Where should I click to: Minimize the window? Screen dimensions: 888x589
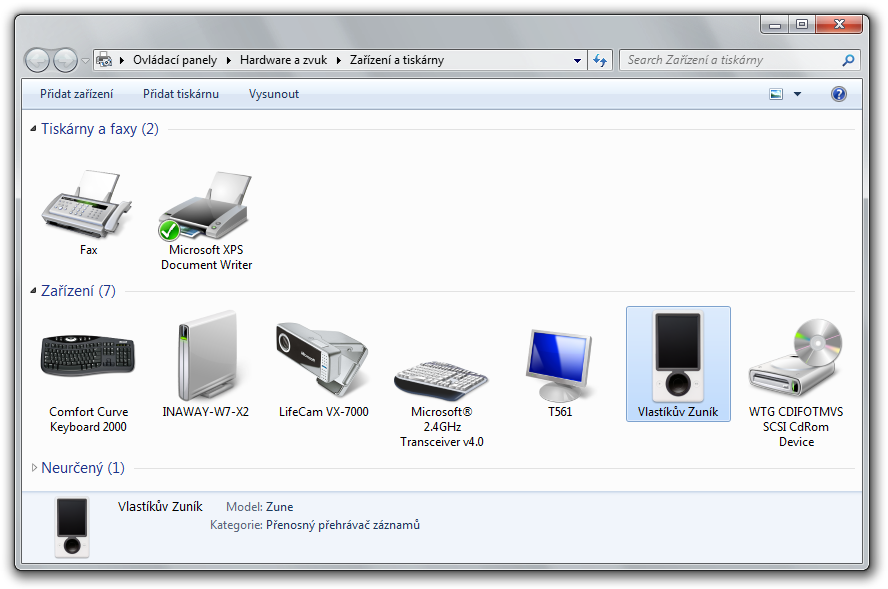click(x=775, y=24)
